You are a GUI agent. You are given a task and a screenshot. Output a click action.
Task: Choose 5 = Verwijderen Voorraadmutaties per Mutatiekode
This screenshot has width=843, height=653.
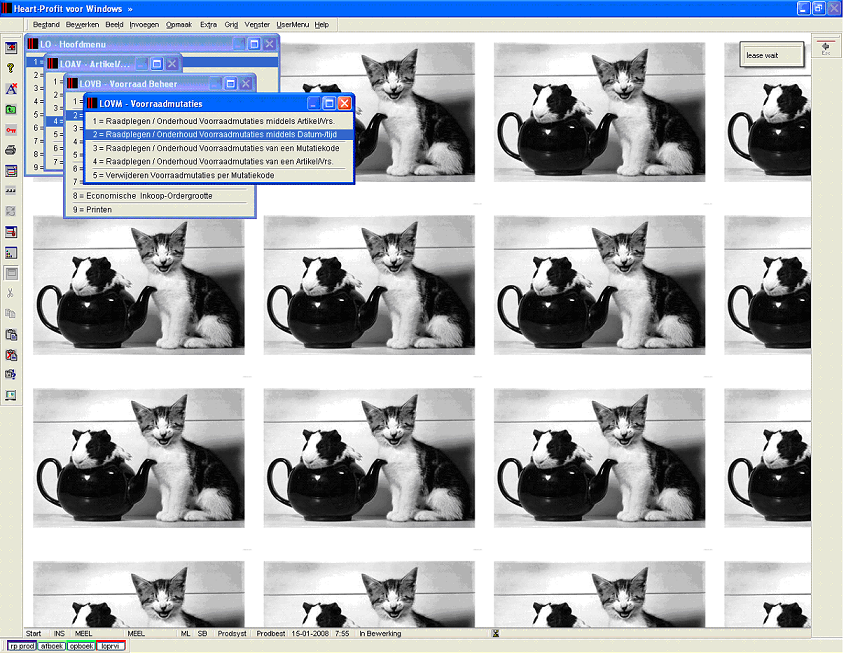[x=219, y=175]
